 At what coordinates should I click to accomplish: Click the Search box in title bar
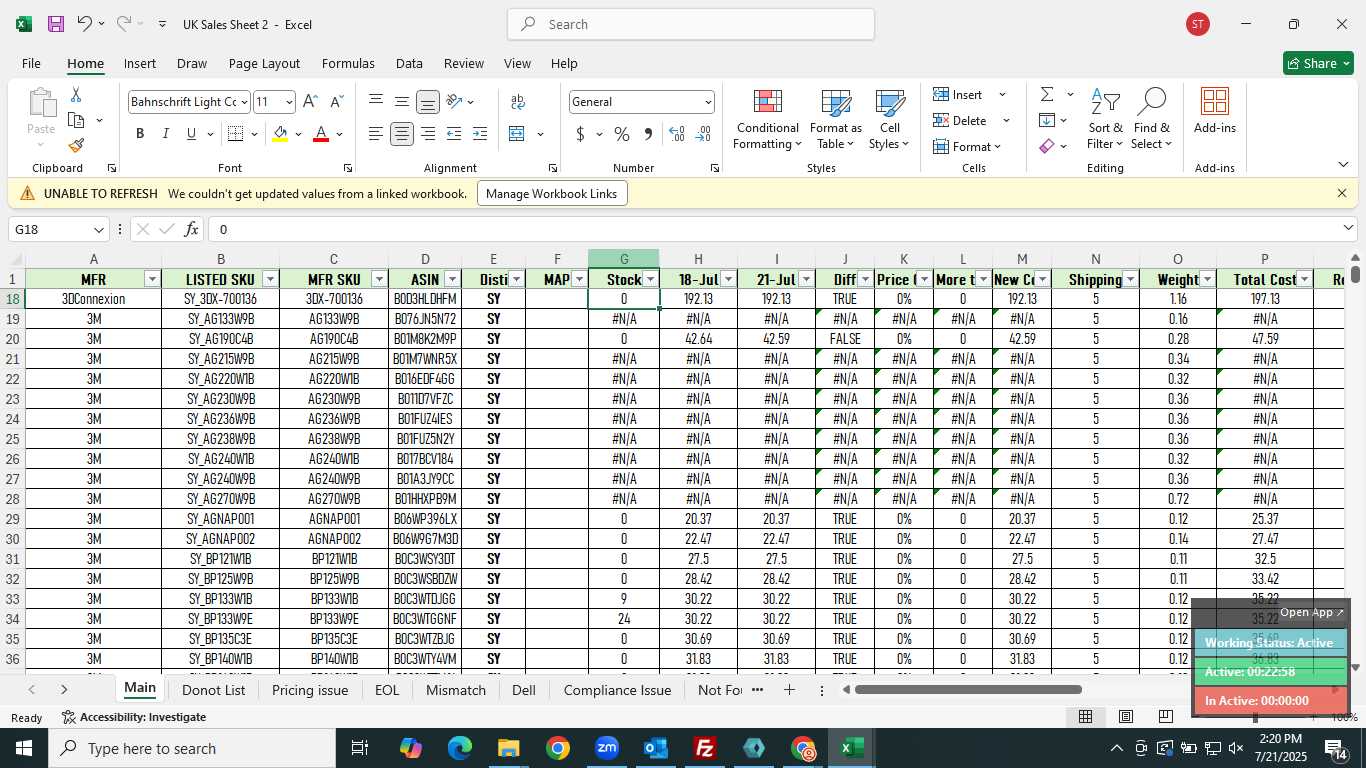tap(691, 24)
